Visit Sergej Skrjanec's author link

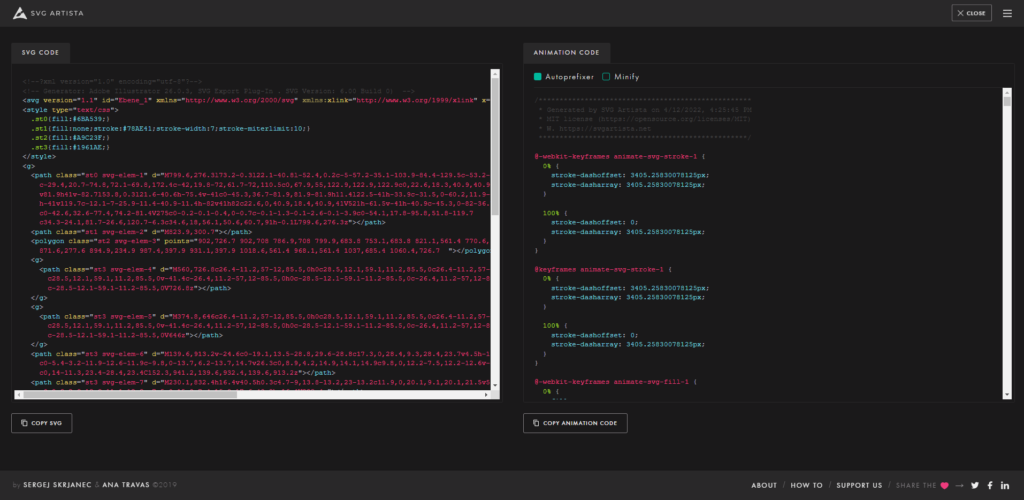[59, 485]
